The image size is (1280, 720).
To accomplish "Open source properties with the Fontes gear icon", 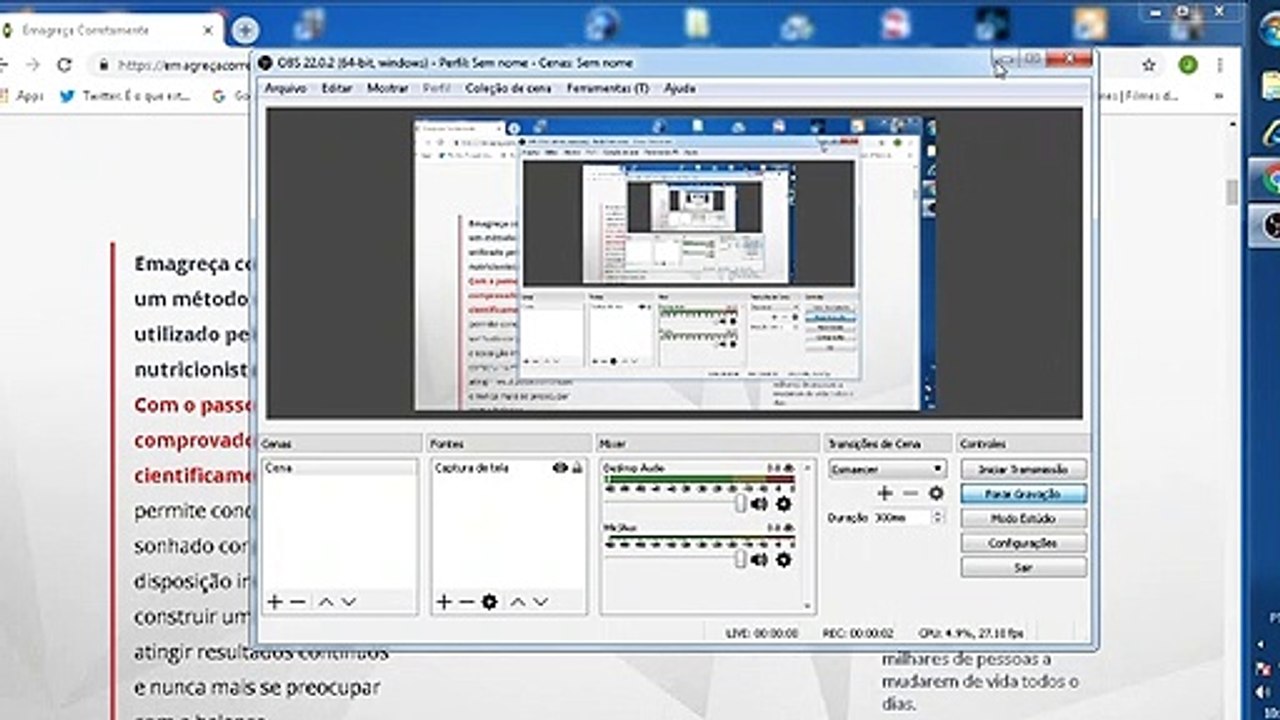I will (x=489, y=602).
